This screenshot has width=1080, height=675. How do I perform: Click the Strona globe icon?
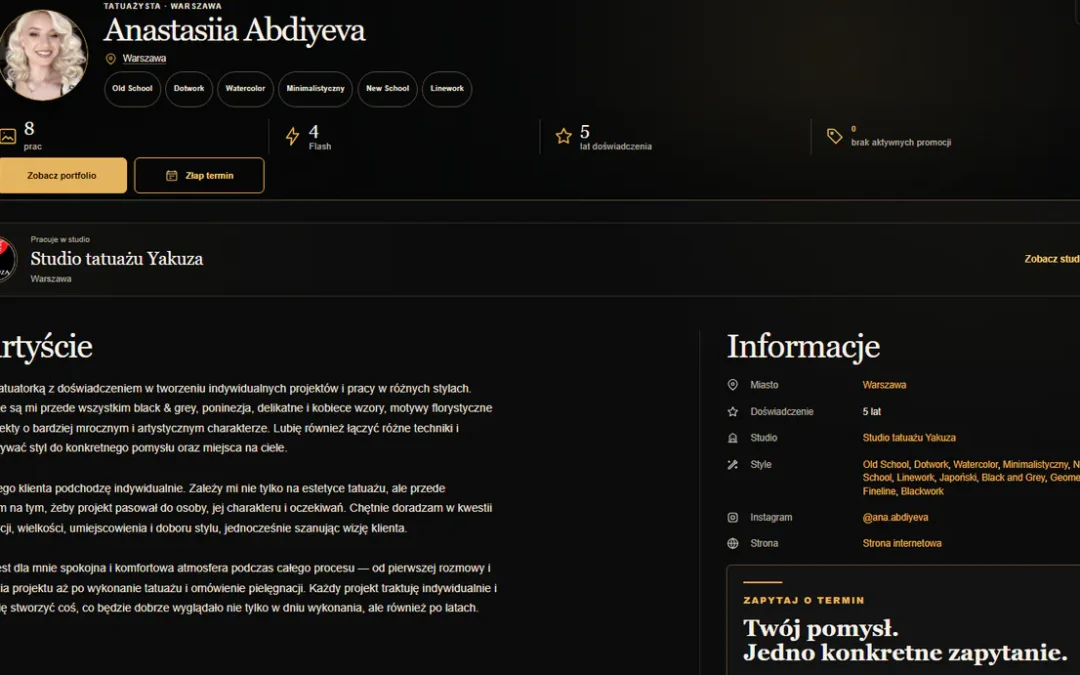click(733, 543)
